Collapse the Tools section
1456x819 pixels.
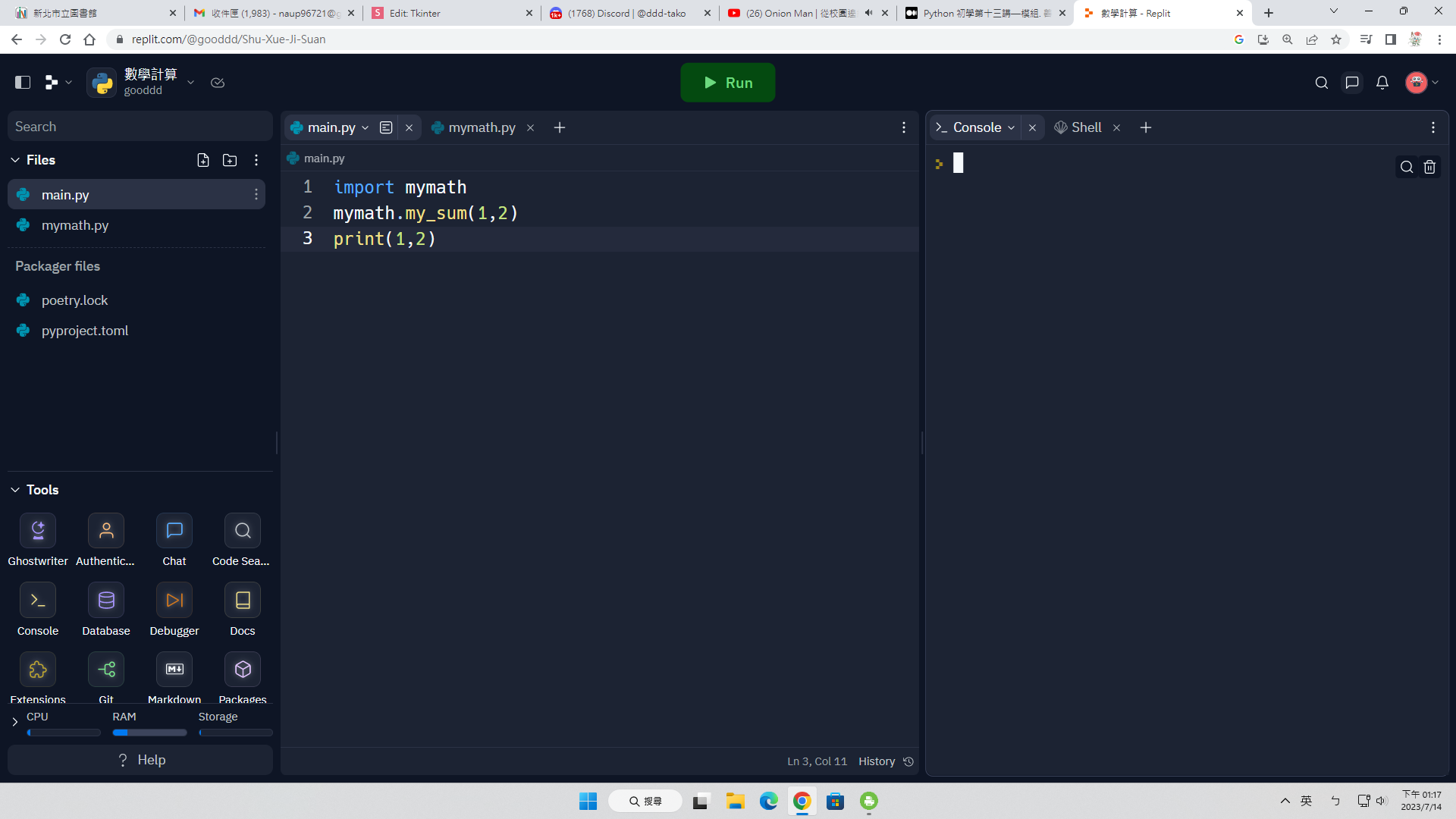[15, 490]
